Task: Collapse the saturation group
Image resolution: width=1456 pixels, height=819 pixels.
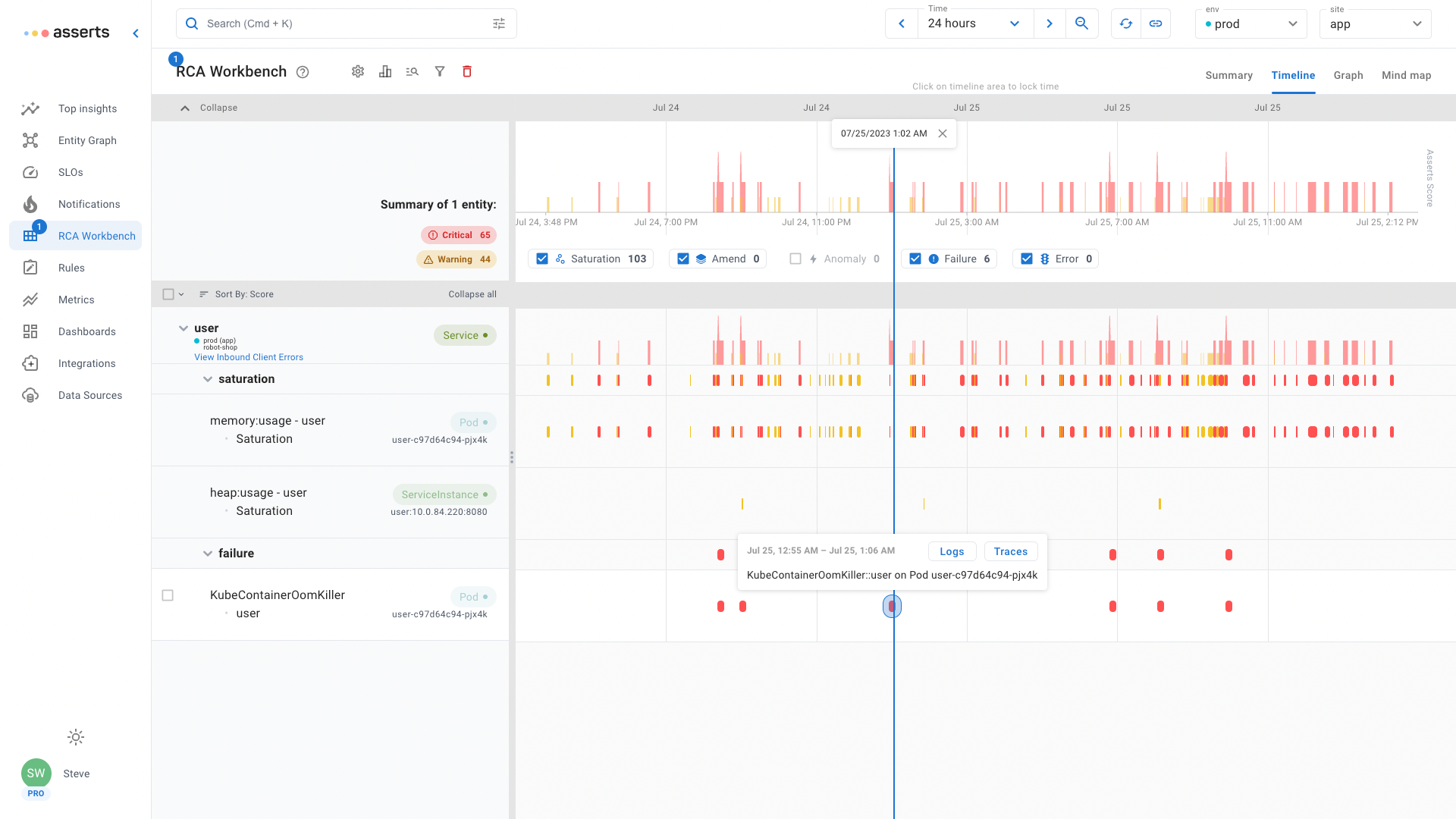Action: (208, 379)
